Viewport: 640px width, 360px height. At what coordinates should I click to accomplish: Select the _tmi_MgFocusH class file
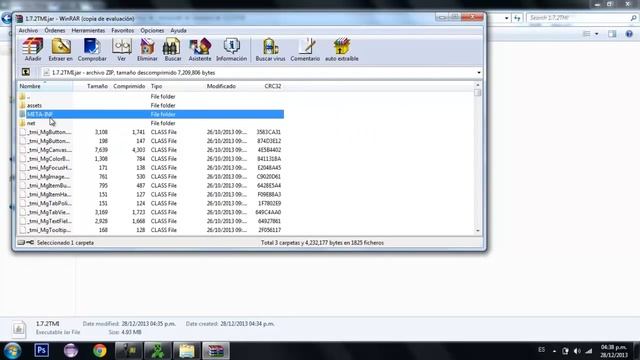[151, 168]
